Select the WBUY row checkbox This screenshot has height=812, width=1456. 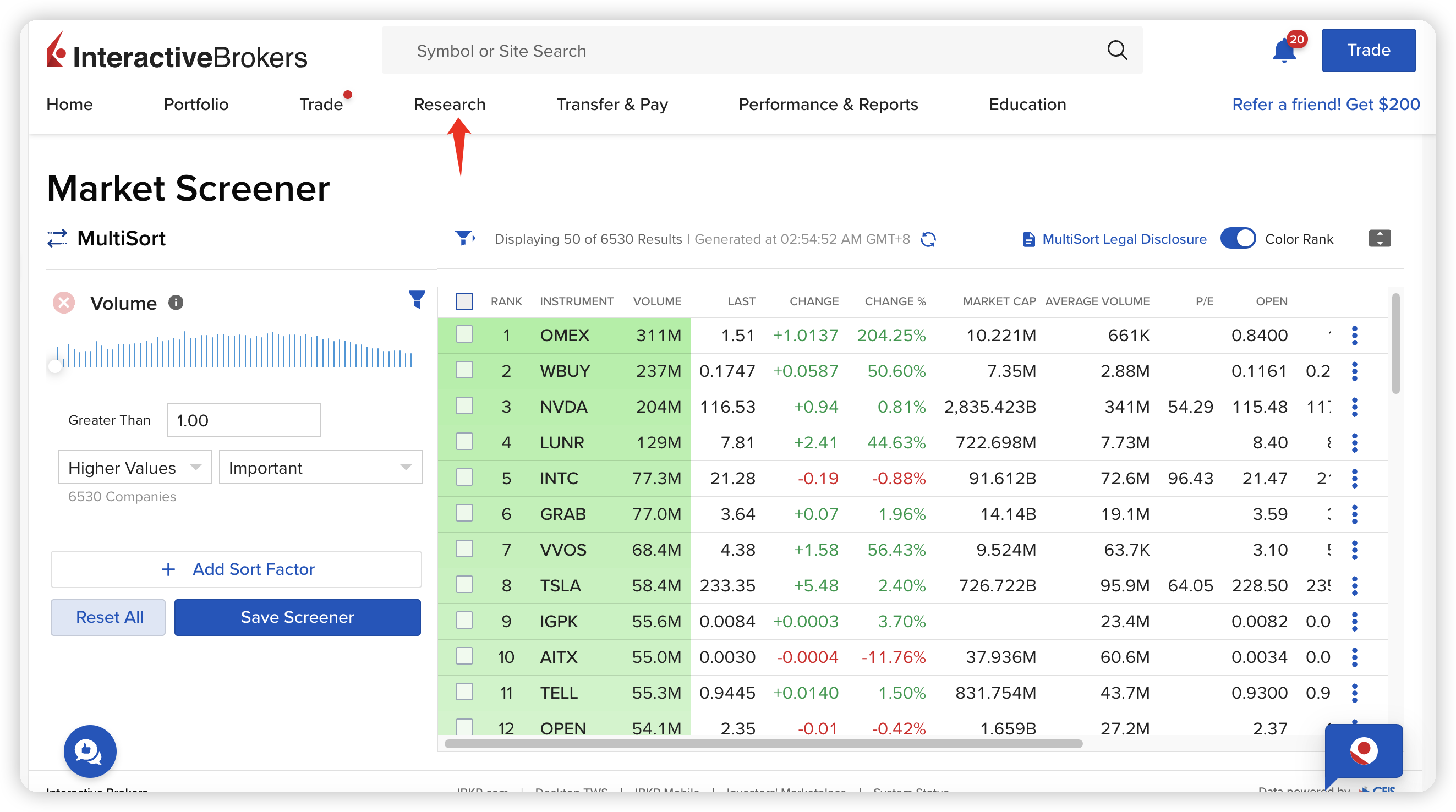[464, 370]
